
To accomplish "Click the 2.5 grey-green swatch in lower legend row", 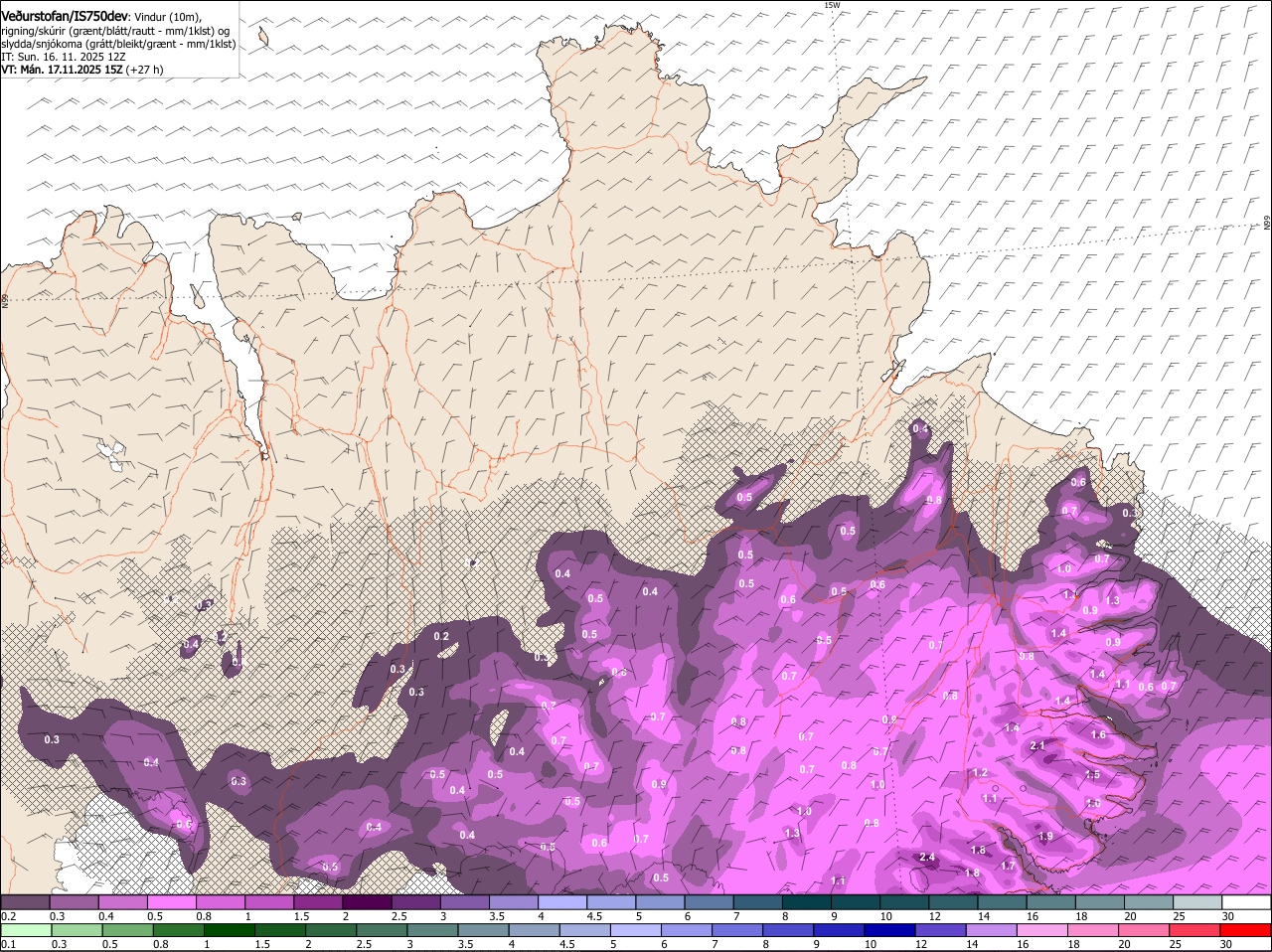I will pyautogui.click(x=382, y=930).
